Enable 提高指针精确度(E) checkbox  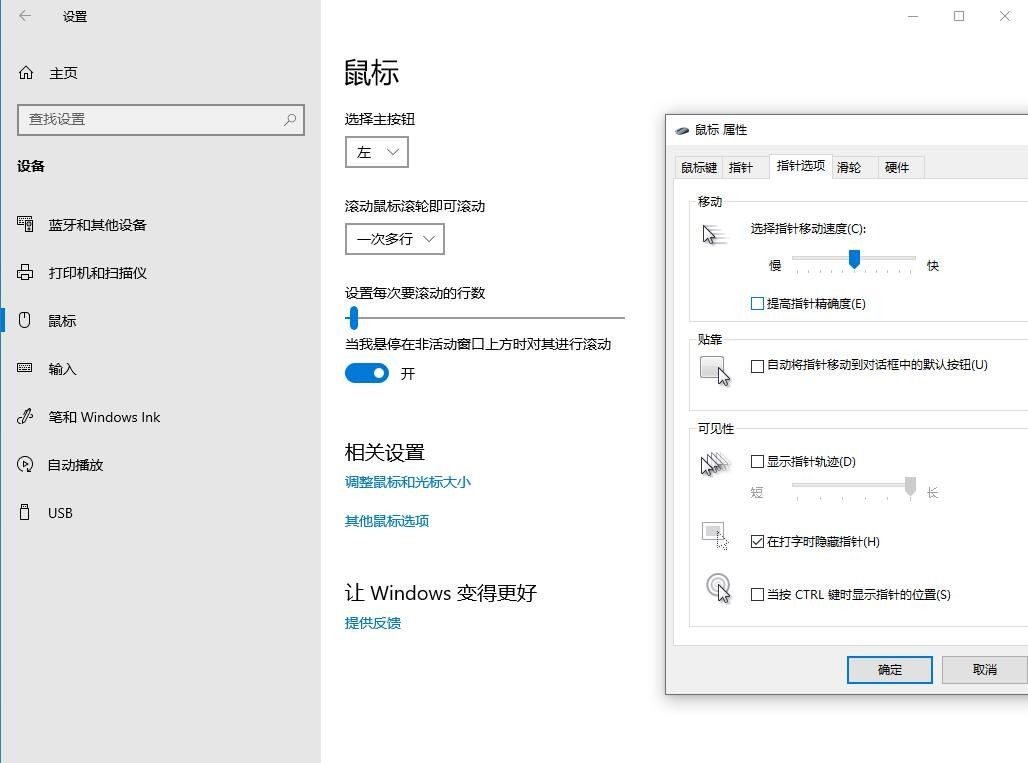(x=757, y=303)
